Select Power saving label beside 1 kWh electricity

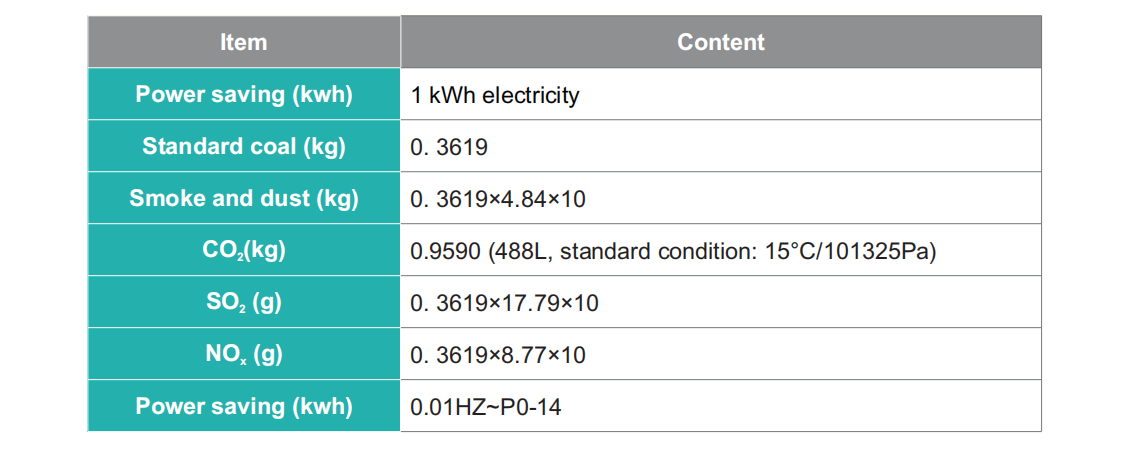point(243,95)
